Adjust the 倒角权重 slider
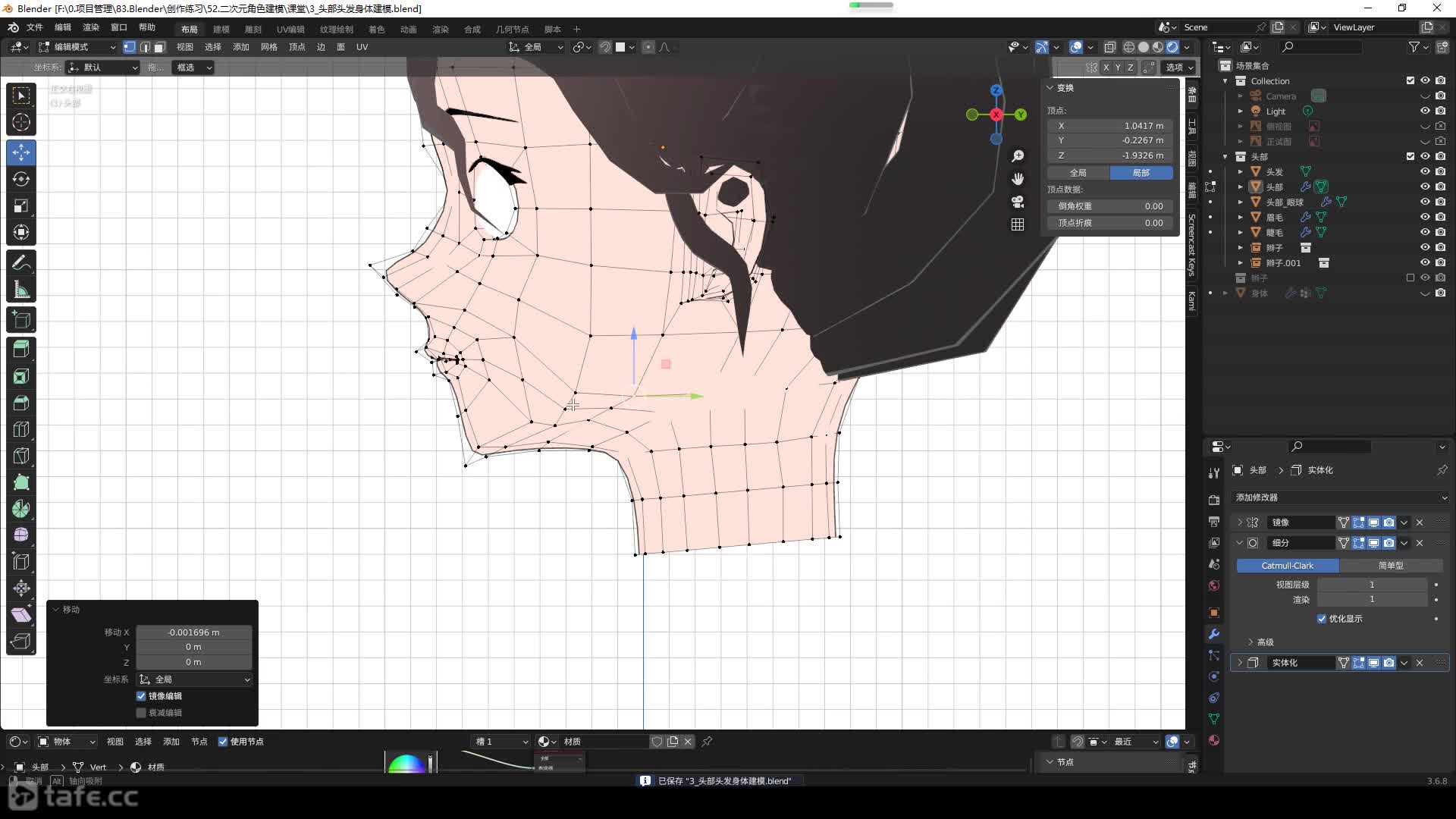Screen dimensions: 1456x819 click(x=1110, y=206)
